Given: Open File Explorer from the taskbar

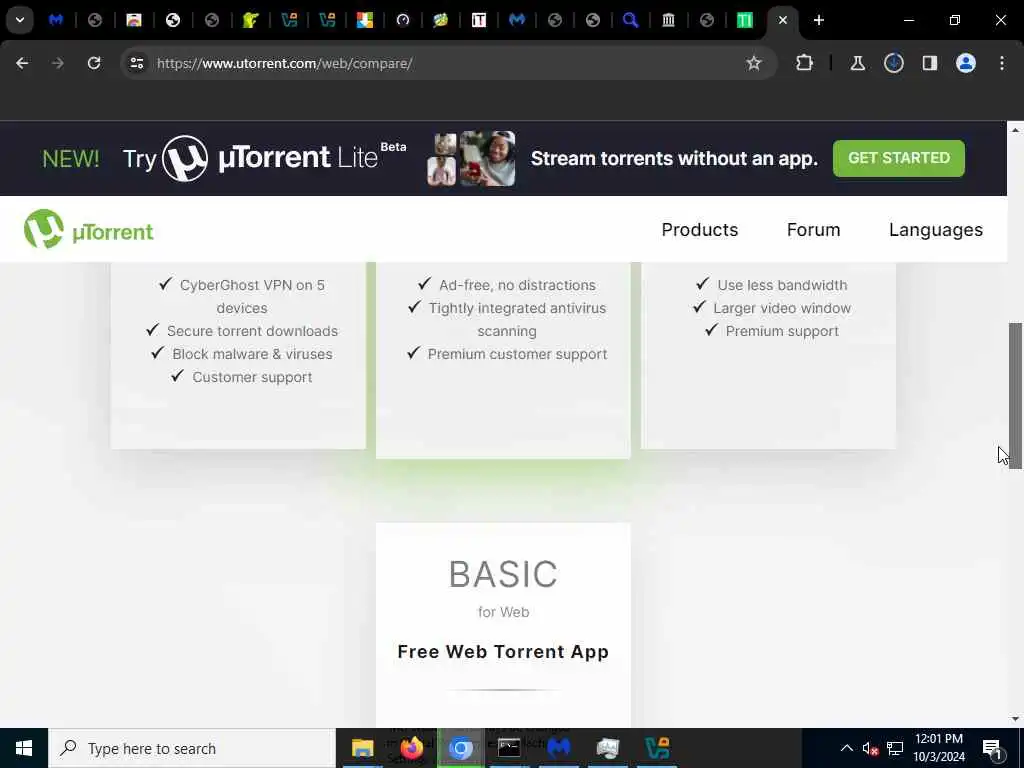Looking at the screenshot, I should tap(362, 748).
